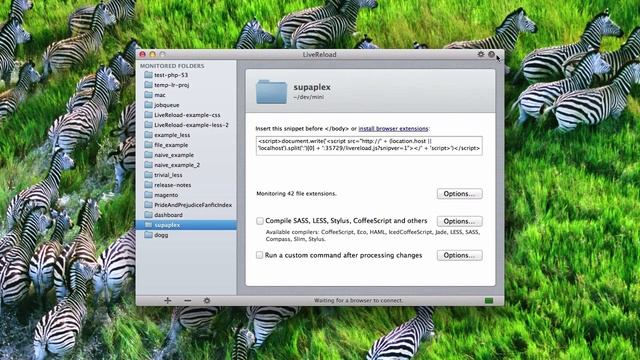Screen dimensions: 640x360
Task: Follow the install browser extensions link
Action: (393, 129)
